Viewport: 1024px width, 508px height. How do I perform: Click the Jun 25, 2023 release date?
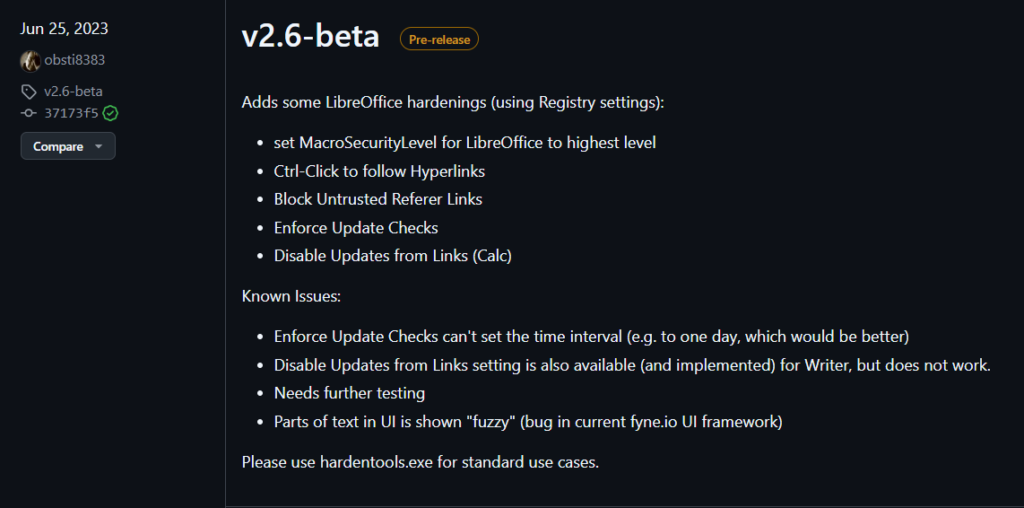[x=64, y=28]
